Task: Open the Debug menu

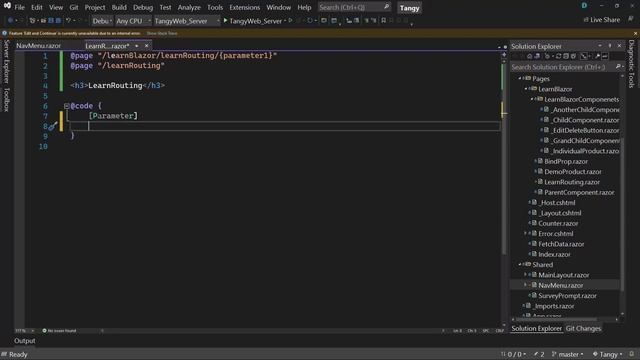Action: click(x=143, y=7)
